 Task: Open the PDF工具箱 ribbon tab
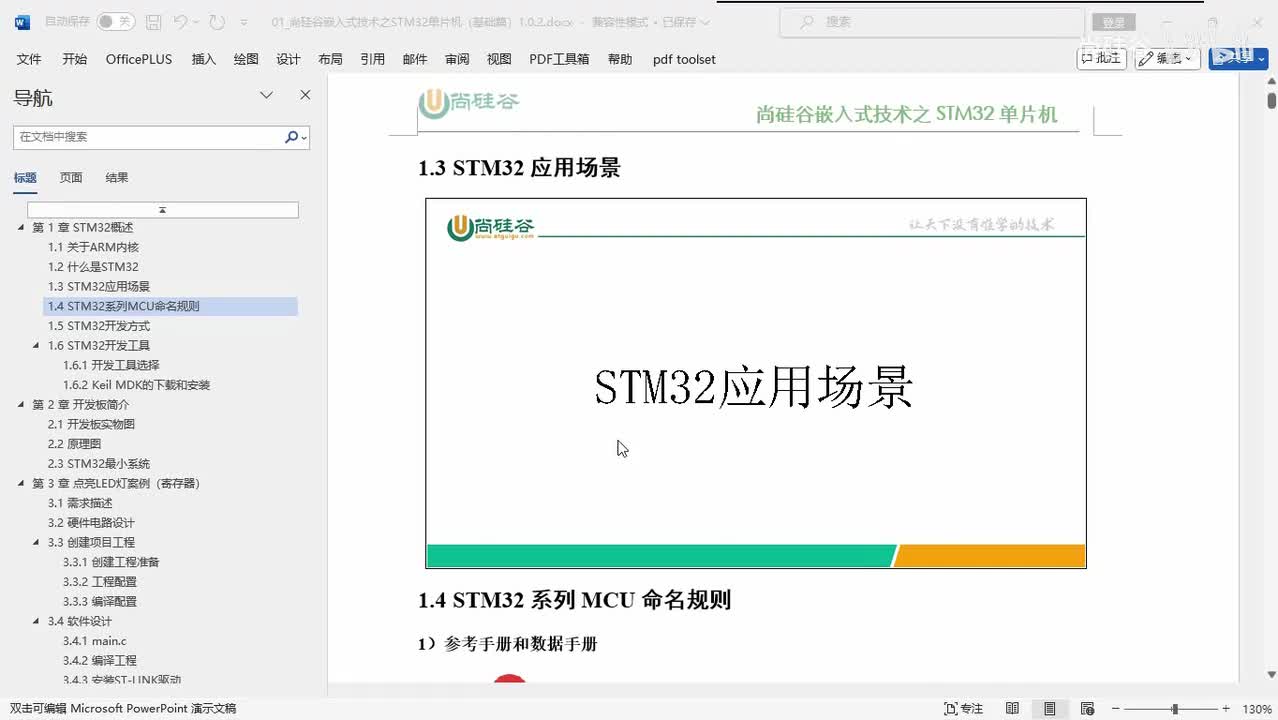point(559,59)
